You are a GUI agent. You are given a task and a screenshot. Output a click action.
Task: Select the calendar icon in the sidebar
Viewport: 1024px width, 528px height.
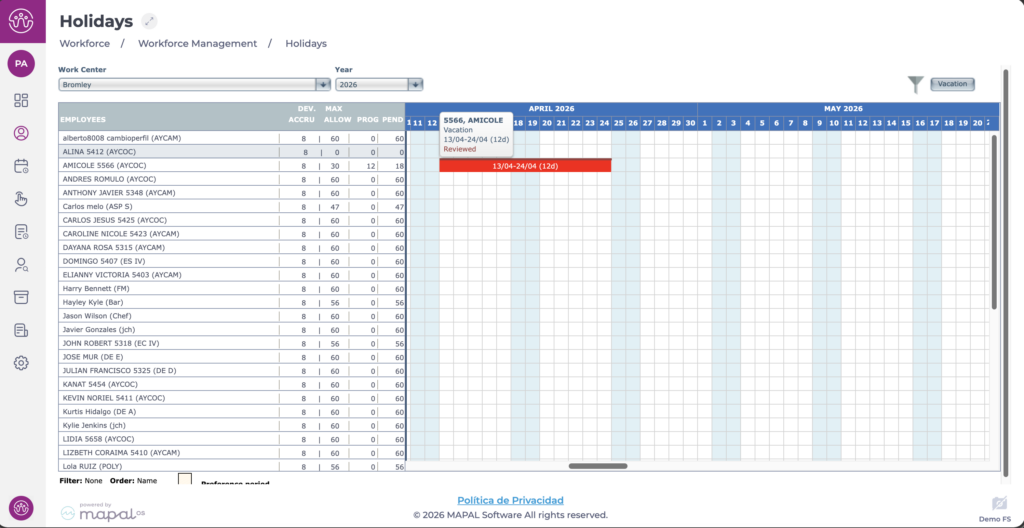pyautogui.click(x=21, y=166)
